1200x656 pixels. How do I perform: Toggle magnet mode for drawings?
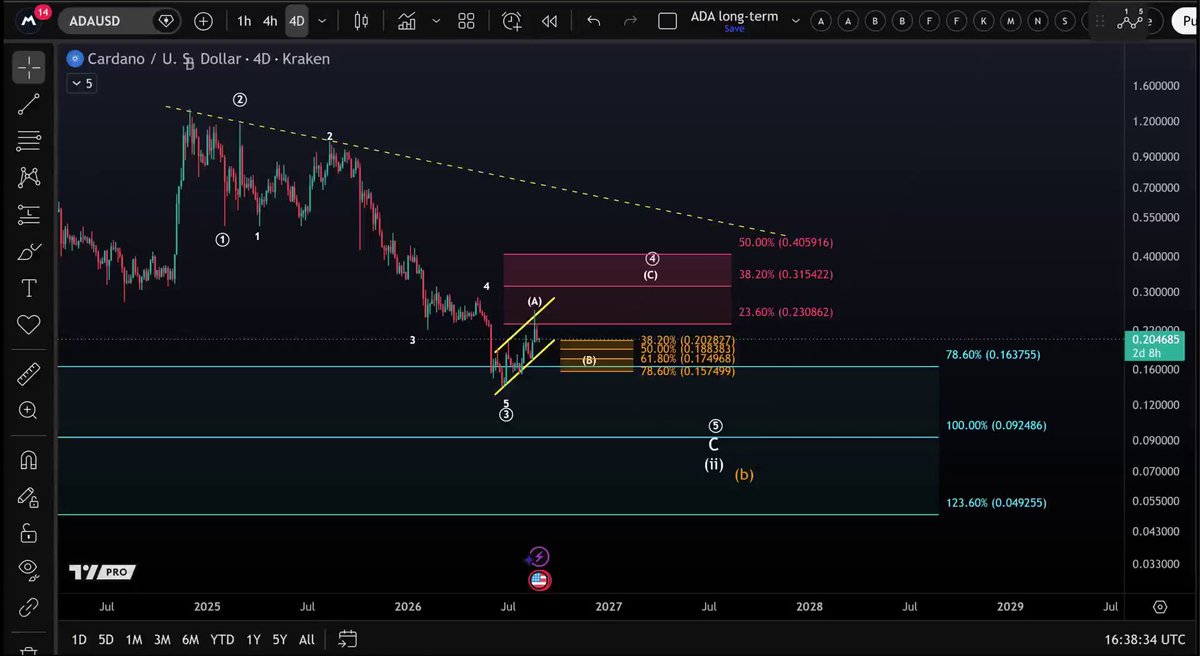pyautogui.click(x=28, y=460)
